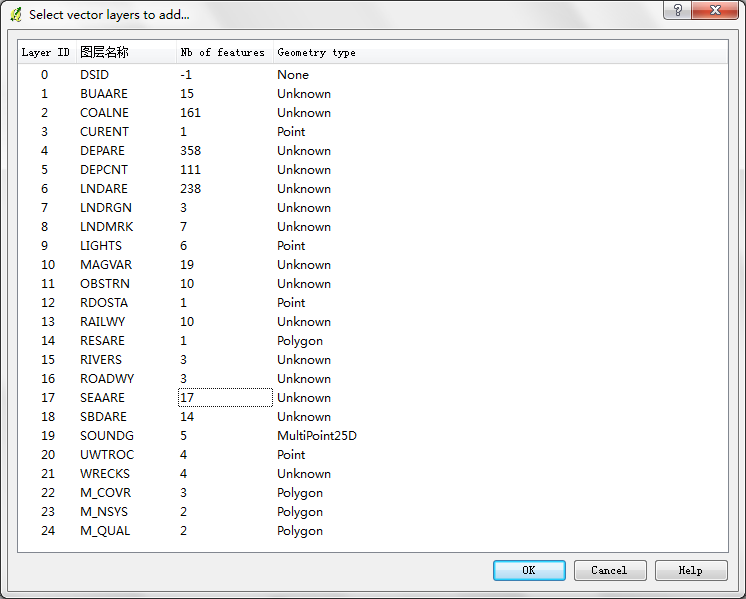The width and height of the screenshot is (746, 599).
Task: Click the feature count 161 cell
Action: click(190, 113)
